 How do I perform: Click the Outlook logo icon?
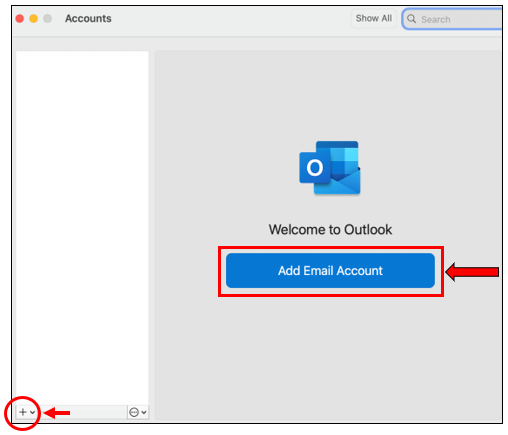tap(330, 168)
